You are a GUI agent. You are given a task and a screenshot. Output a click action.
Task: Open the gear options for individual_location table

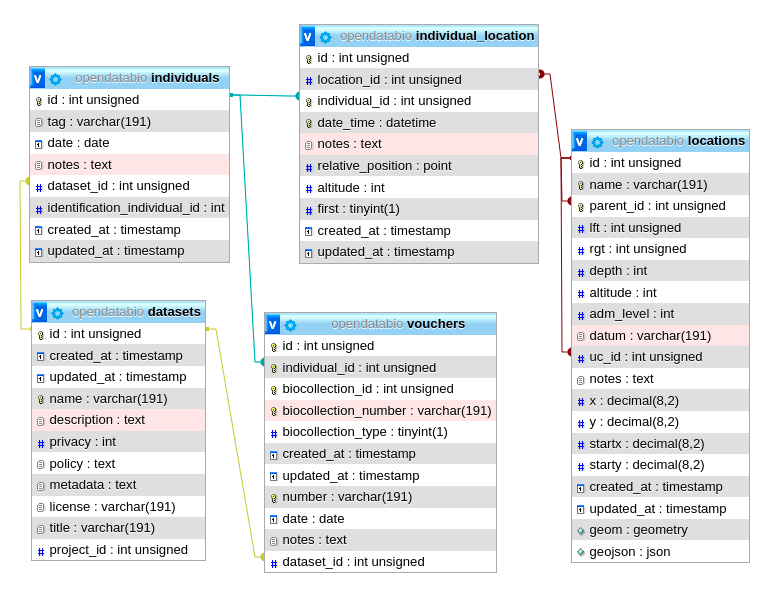(325, 37)
